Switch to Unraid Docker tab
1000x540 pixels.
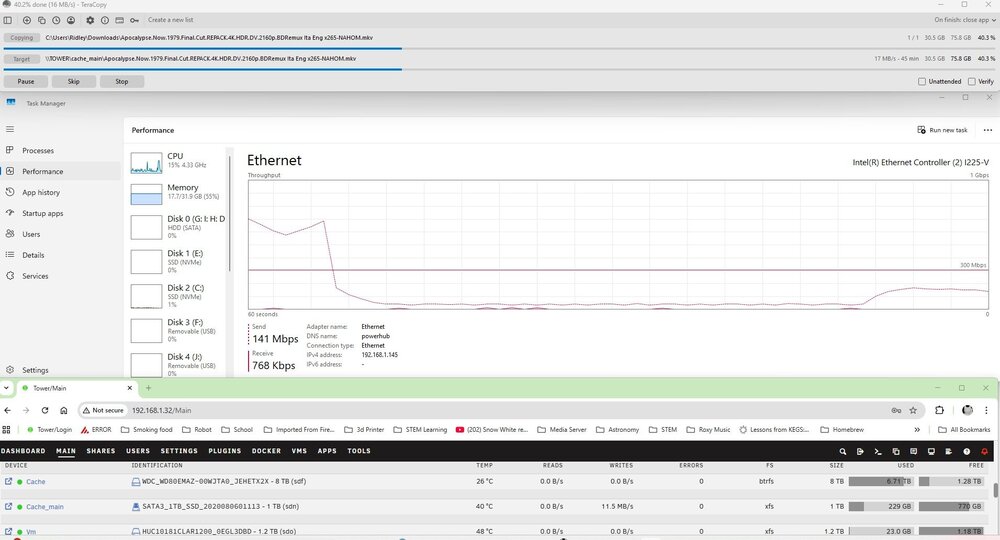tap(266, 451)
